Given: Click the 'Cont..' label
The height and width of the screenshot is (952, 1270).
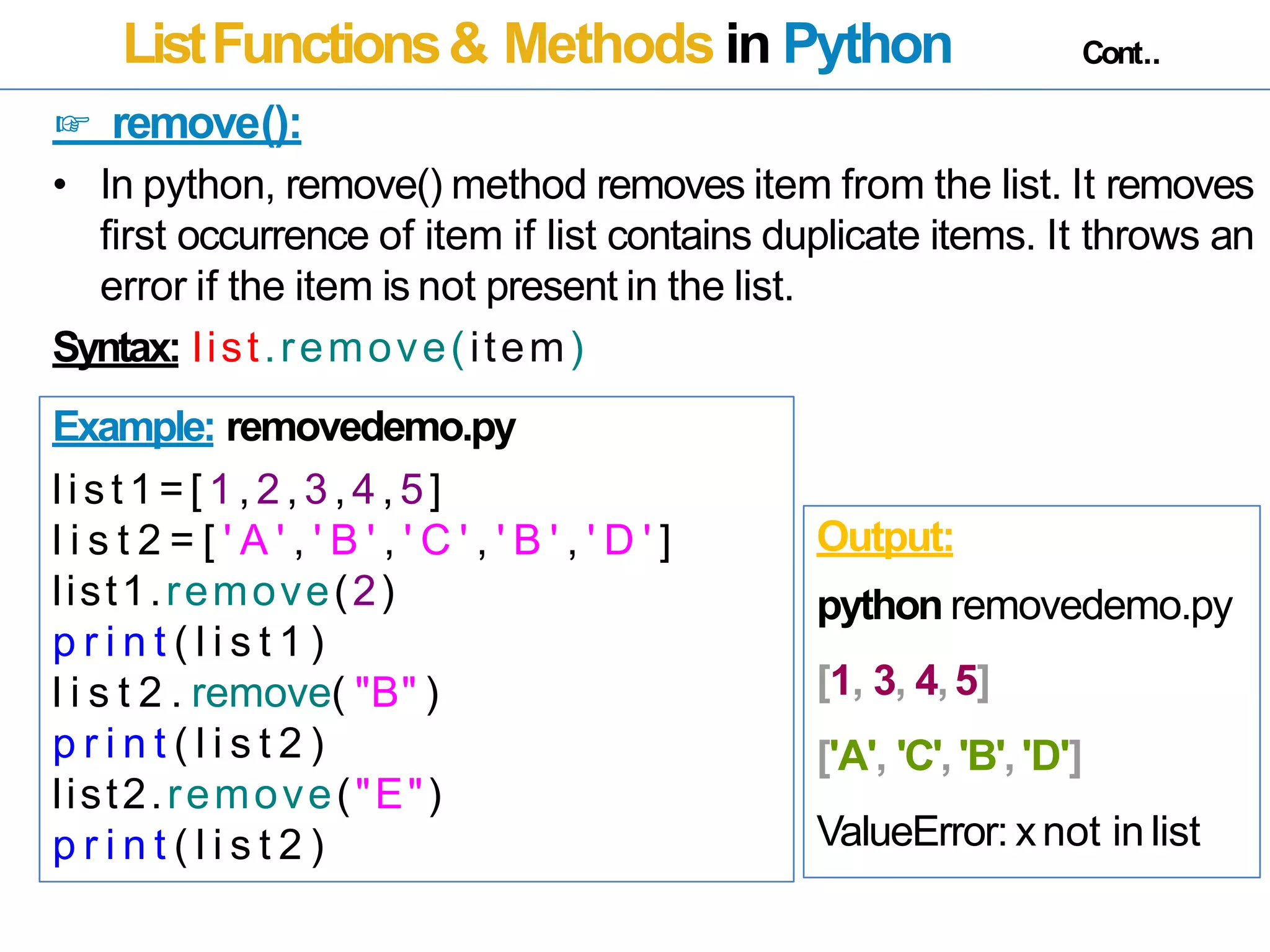Looking at the screenshot, I should point(1121,53).
